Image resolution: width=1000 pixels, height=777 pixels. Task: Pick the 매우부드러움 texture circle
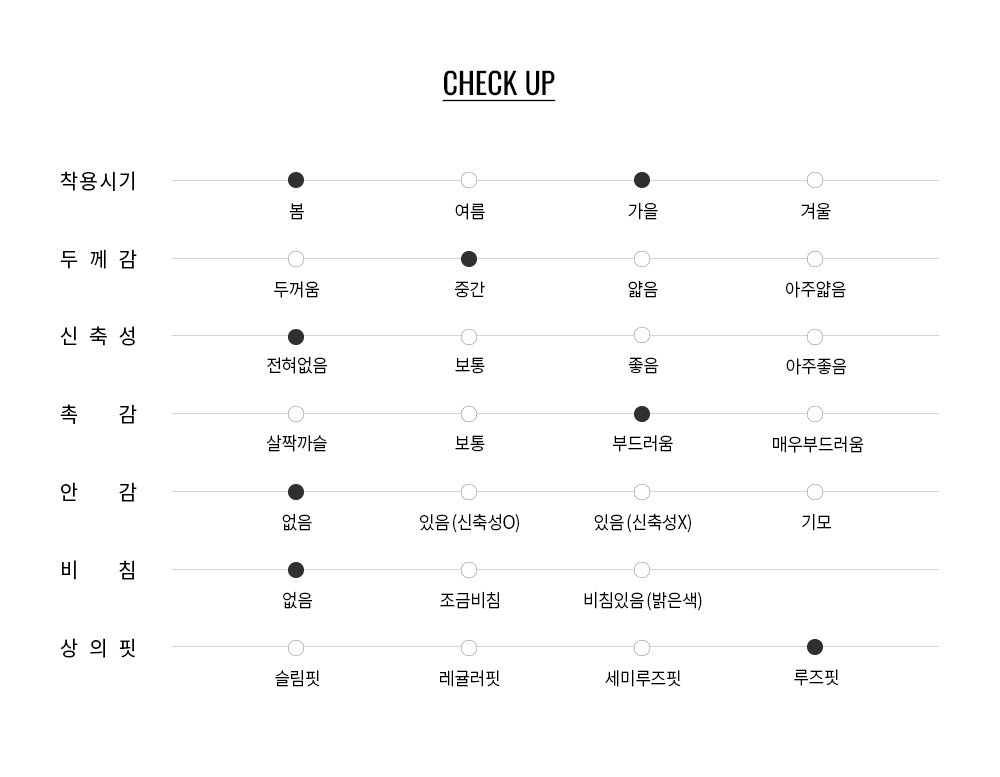click(x=815, y=414)
